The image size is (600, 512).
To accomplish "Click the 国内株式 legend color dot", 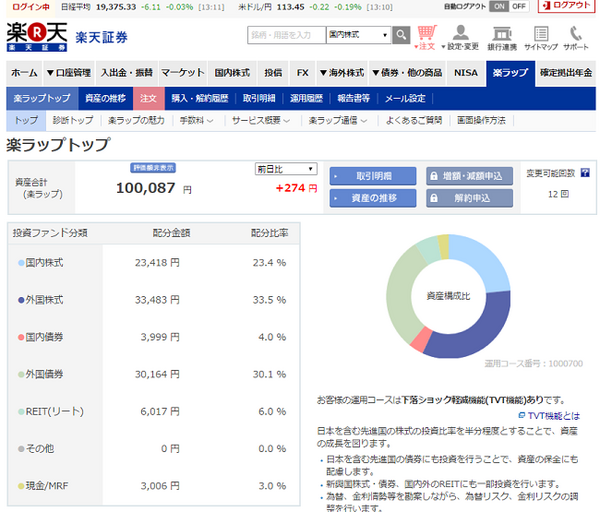I will click(x=21, y=263).
